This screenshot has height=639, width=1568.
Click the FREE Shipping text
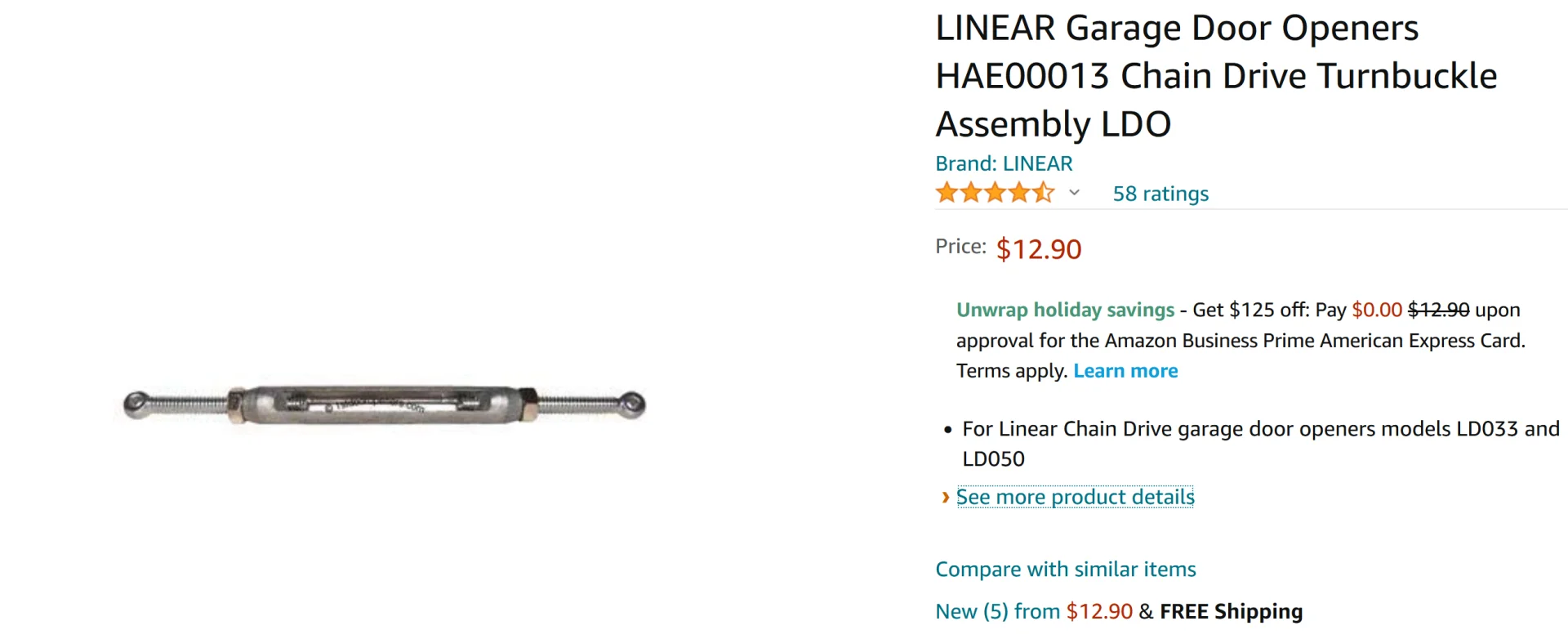click(1231, 611)
